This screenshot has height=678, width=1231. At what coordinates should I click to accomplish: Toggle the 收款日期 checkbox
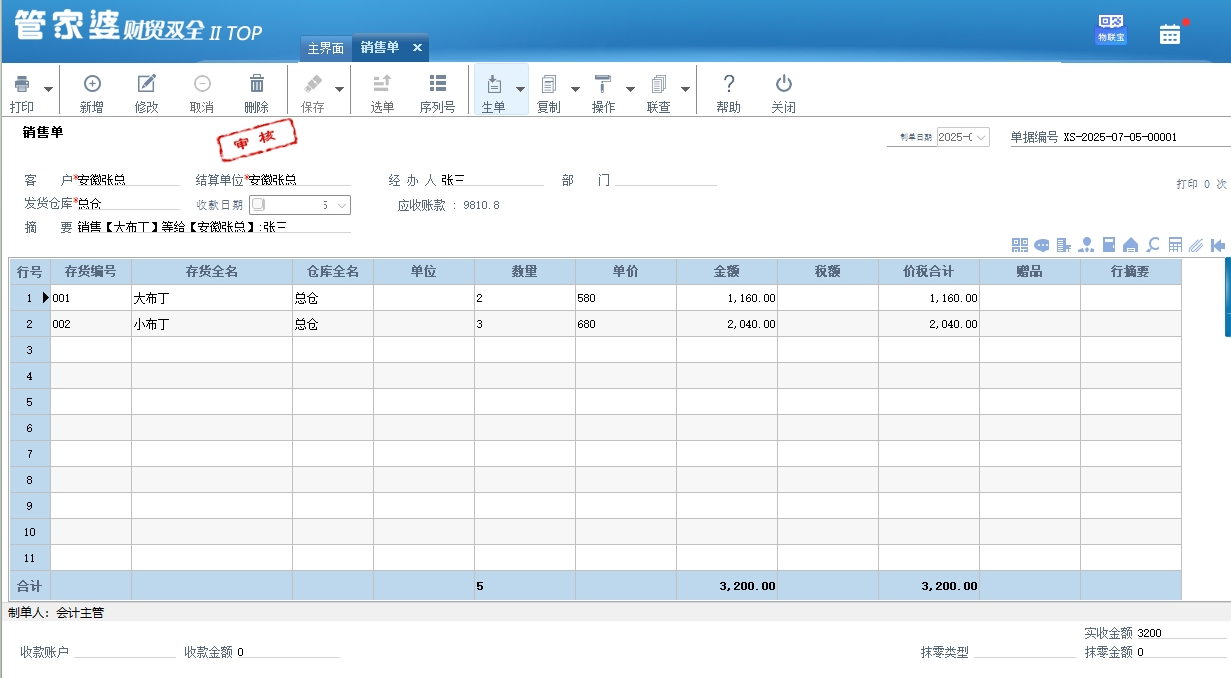258,204
